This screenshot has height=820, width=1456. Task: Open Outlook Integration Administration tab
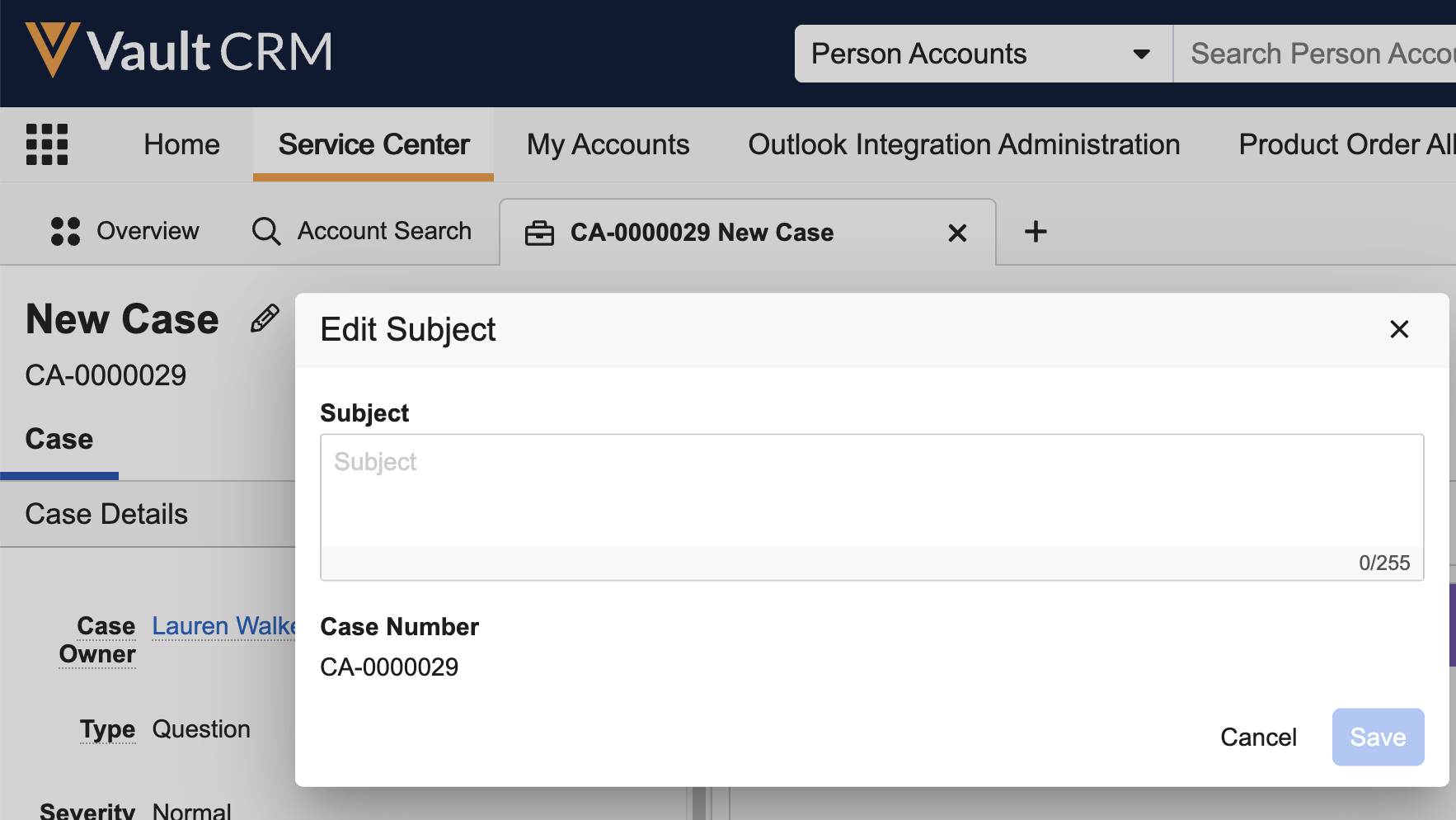pos(964,144)
